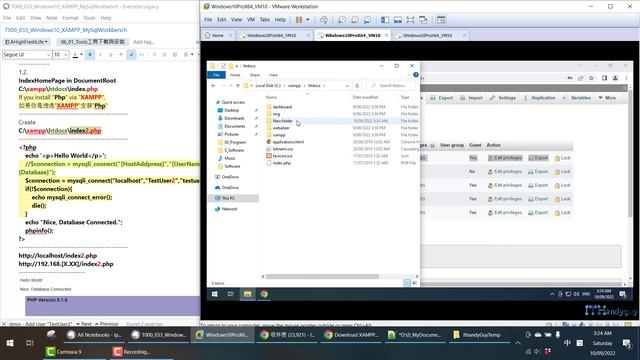Click VMware send Ctrl+Alt+Del icon

pyautogui.click(x=324, y=20)
